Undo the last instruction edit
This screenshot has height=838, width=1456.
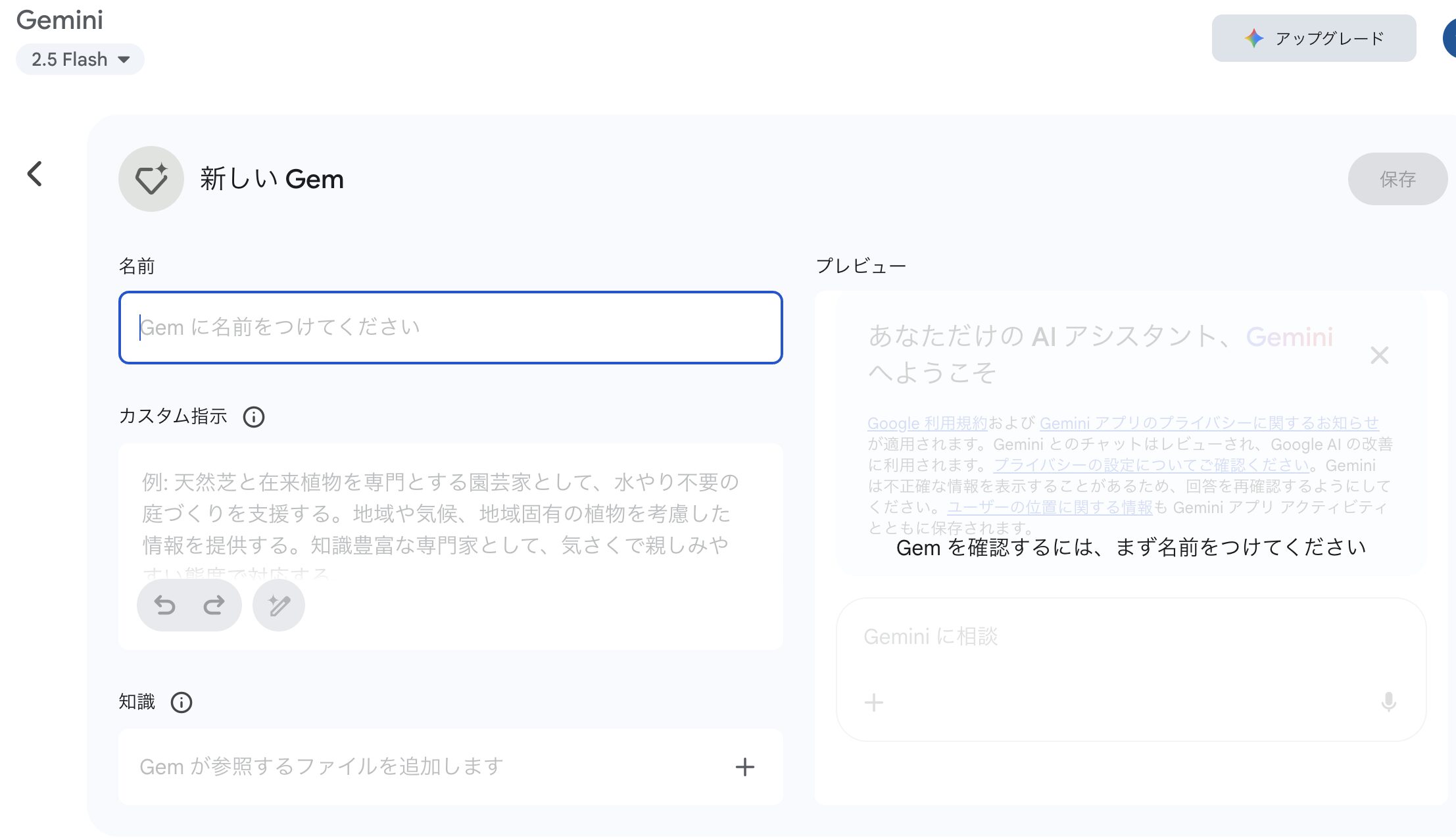click(164, 604)
